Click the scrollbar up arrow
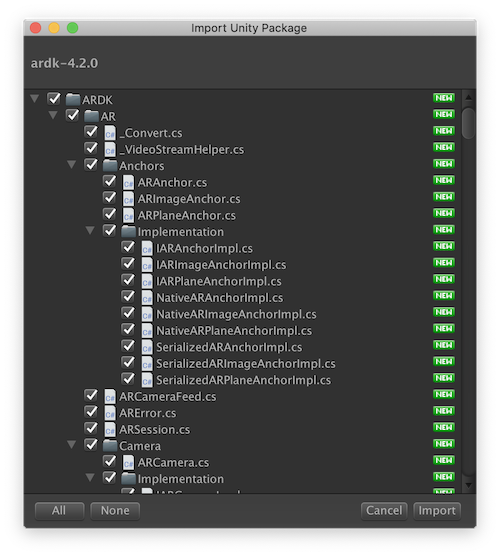 coord(468,97)
